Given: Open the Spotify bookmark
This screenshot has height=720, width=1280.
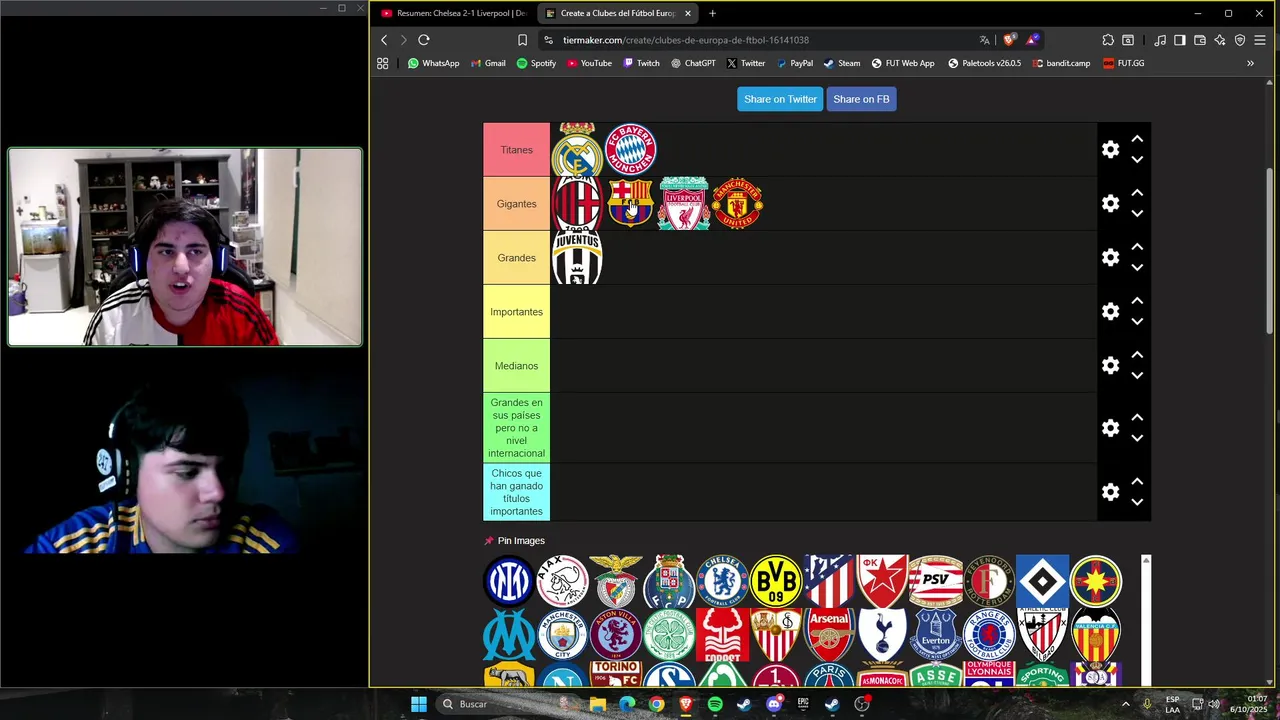Looking at the screenshot, I should [536, 63].
